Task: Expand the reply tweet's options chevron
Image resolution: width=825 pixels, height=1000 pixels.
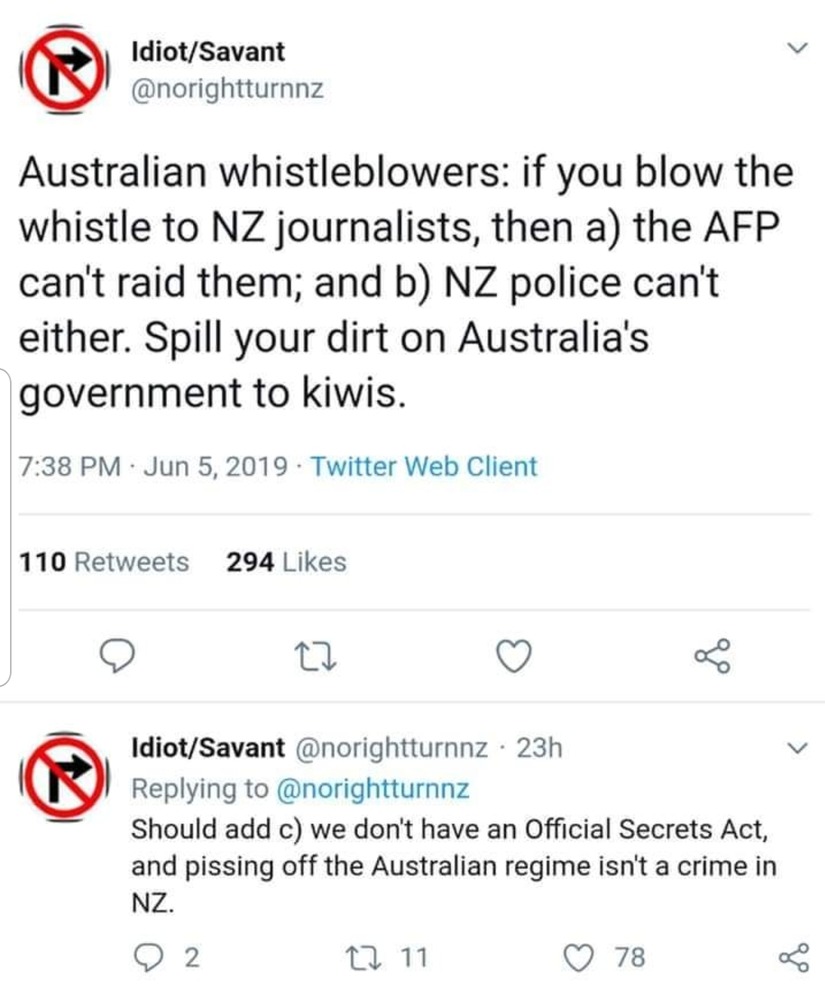Action: (x=797, y=748)
